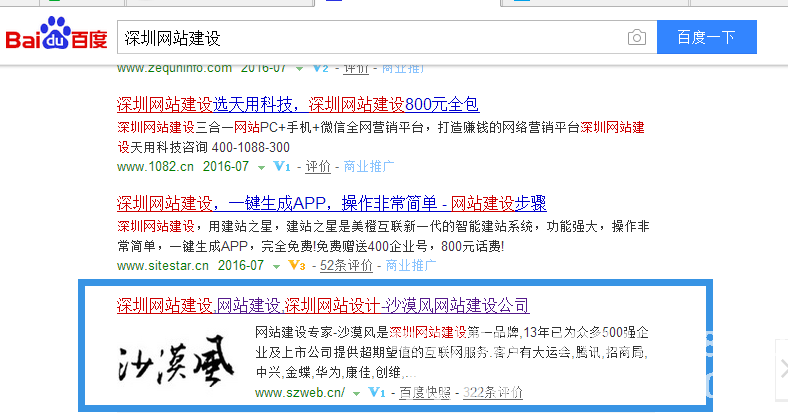
Task: Click text 常简单，一键生成APP，完全免费
Action: click(x=216, y=247)
